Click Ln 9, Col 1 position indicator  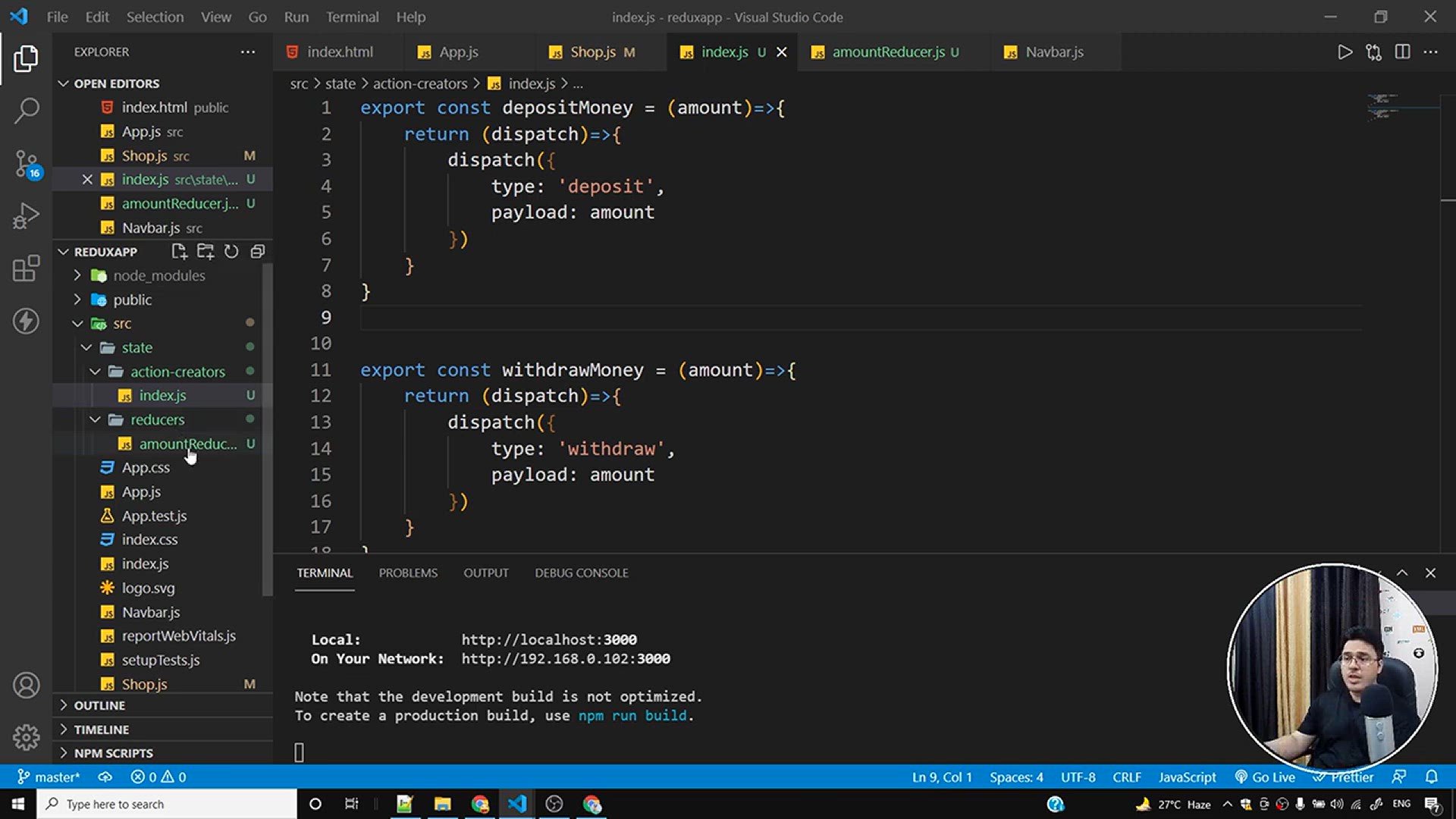click(x=942, y=777)
